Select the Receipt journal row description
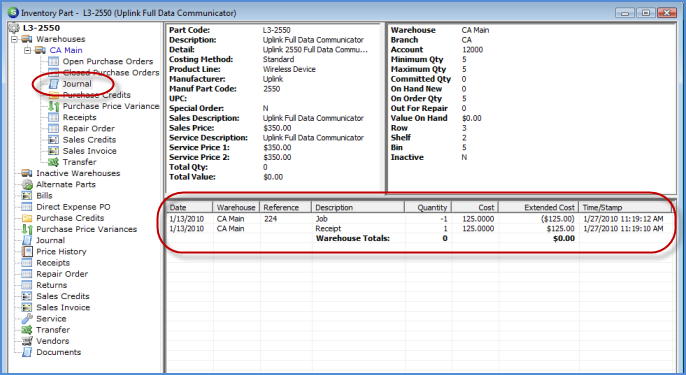686x375 pixels. click(328, 229)
